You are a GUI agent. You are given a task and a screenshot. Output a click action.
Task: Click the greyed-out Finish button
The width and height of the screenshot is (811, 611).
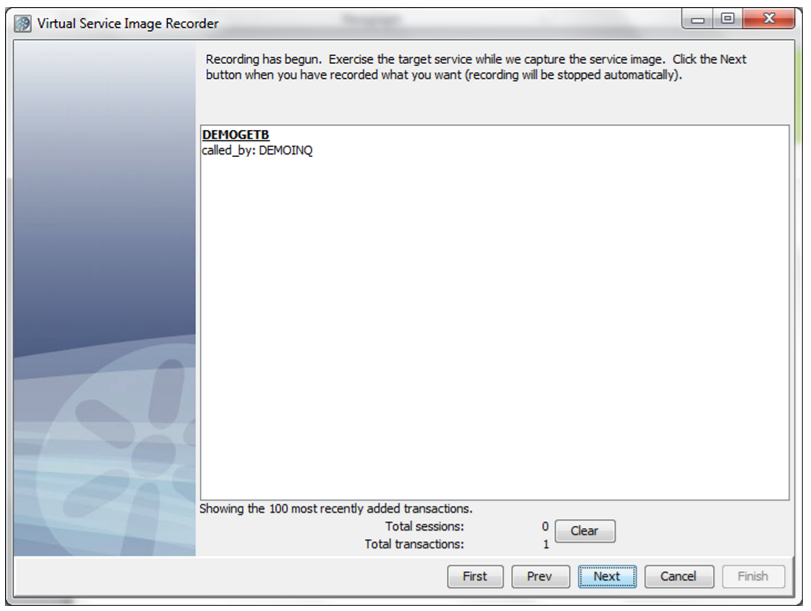pos(753,576)
